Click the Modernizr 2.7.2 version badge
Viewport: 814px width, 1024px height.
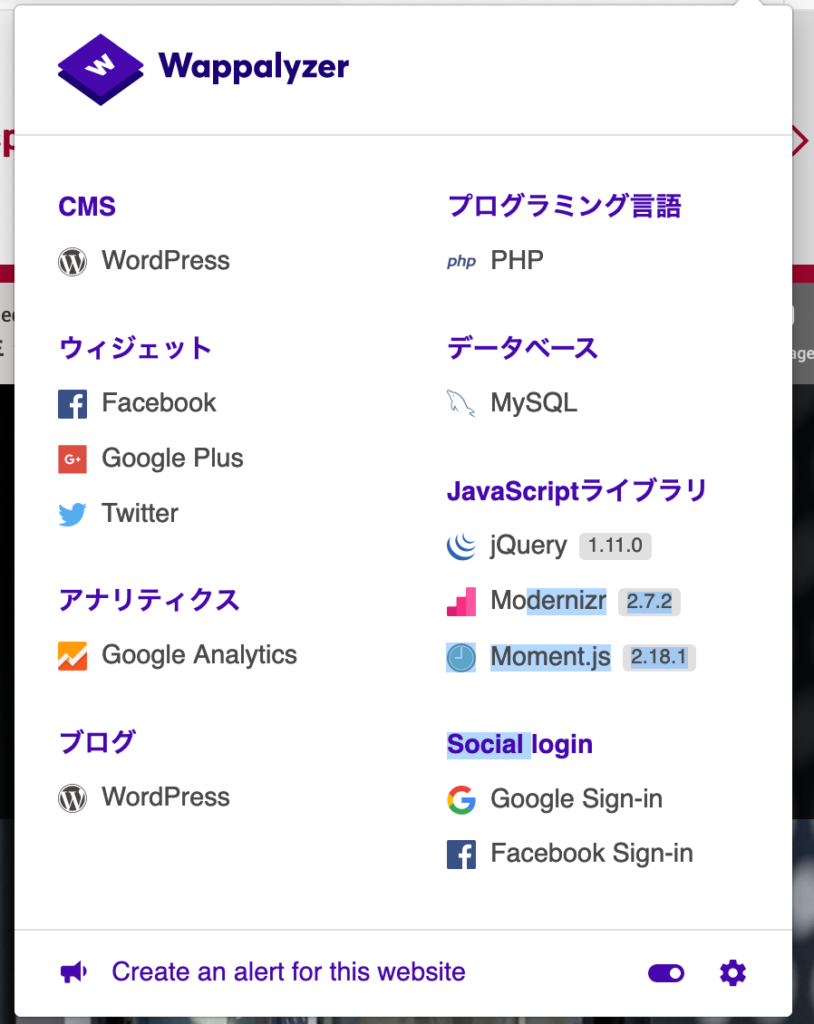[649, 601]
